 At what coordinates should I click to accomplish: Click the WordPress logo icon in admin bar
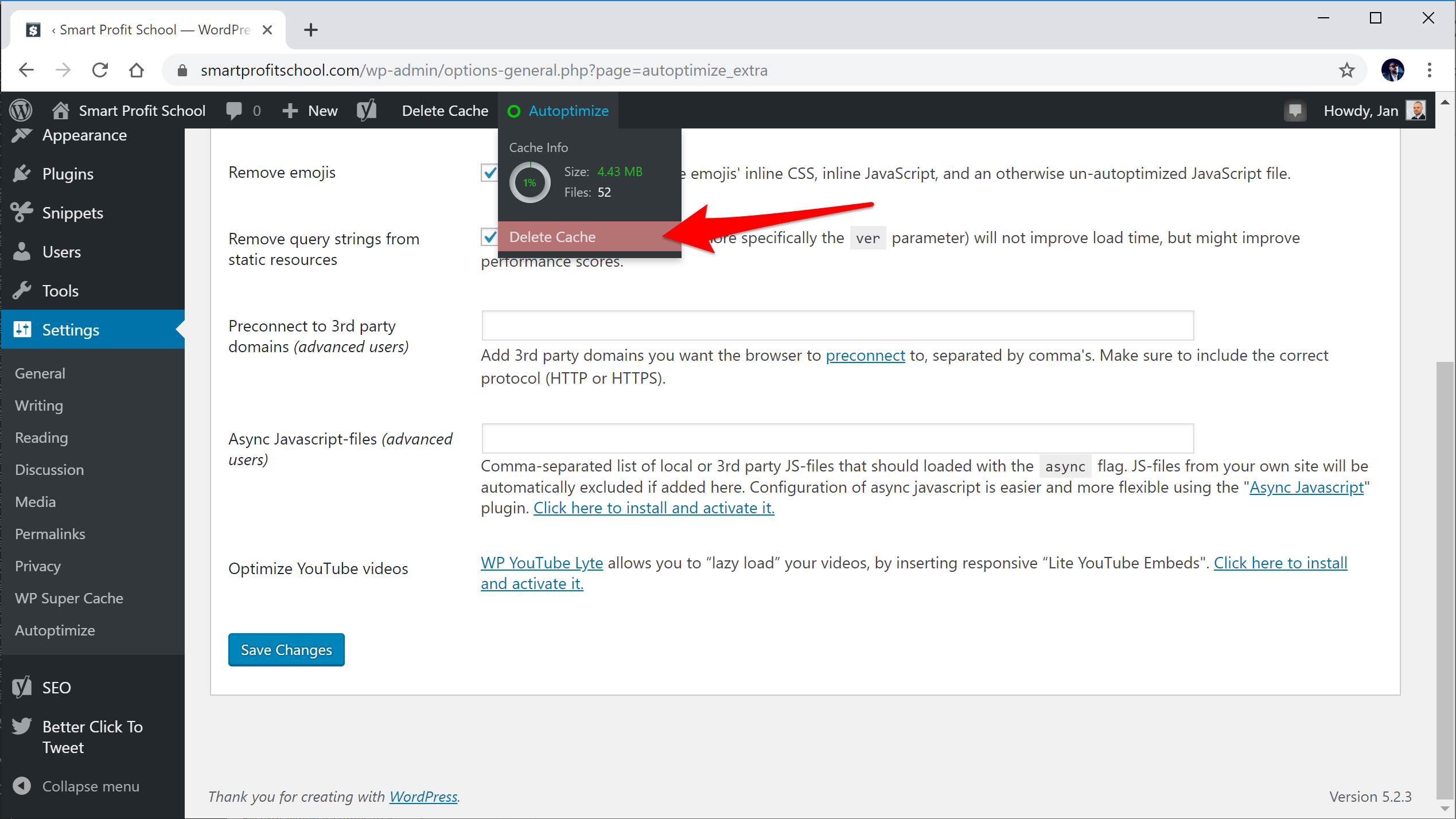21,110
